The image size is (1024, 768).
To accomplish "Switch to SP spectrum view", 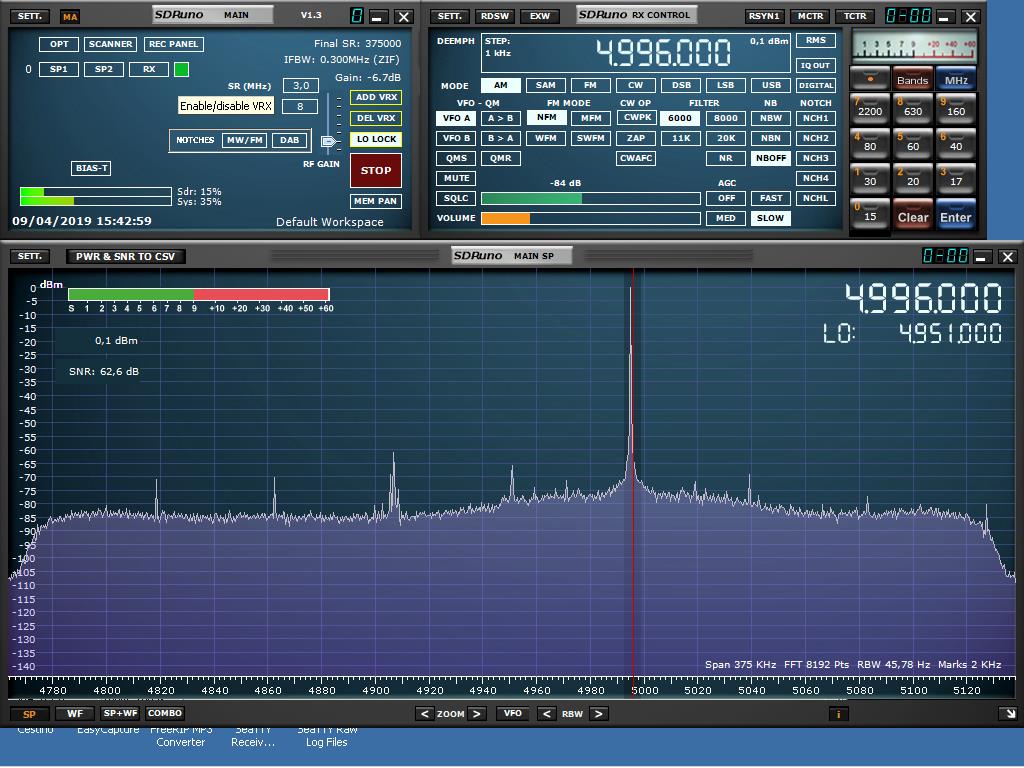I will 29,714.
